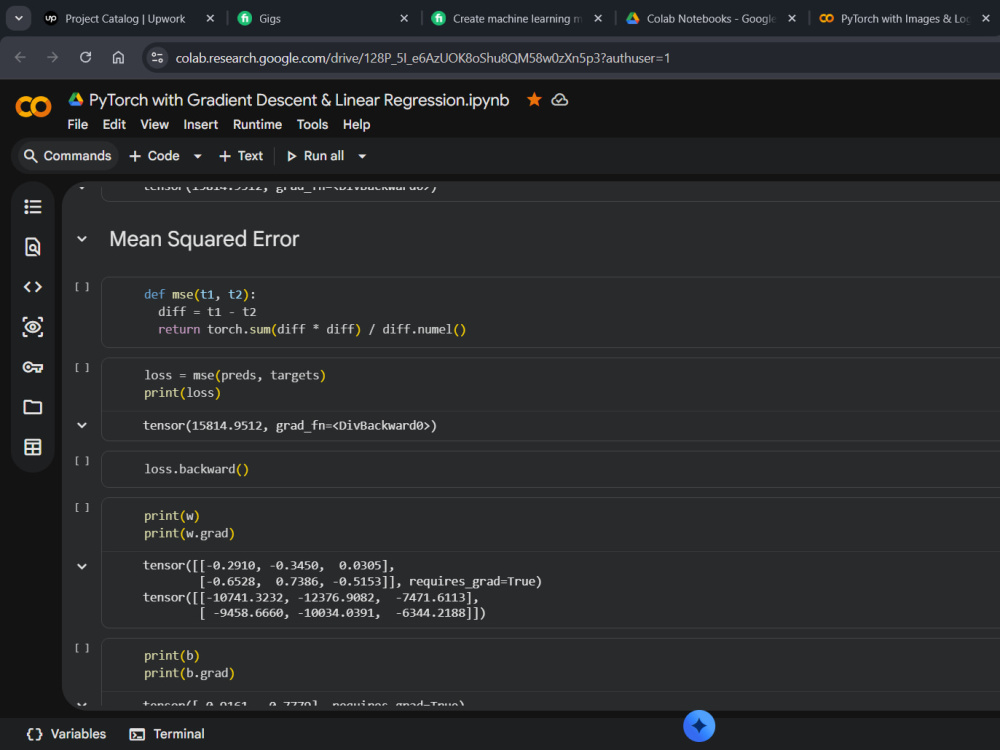This screenshot has height=750, width=1000.
Task: Click the site information icon in address bar
Action: coord(157,58)
